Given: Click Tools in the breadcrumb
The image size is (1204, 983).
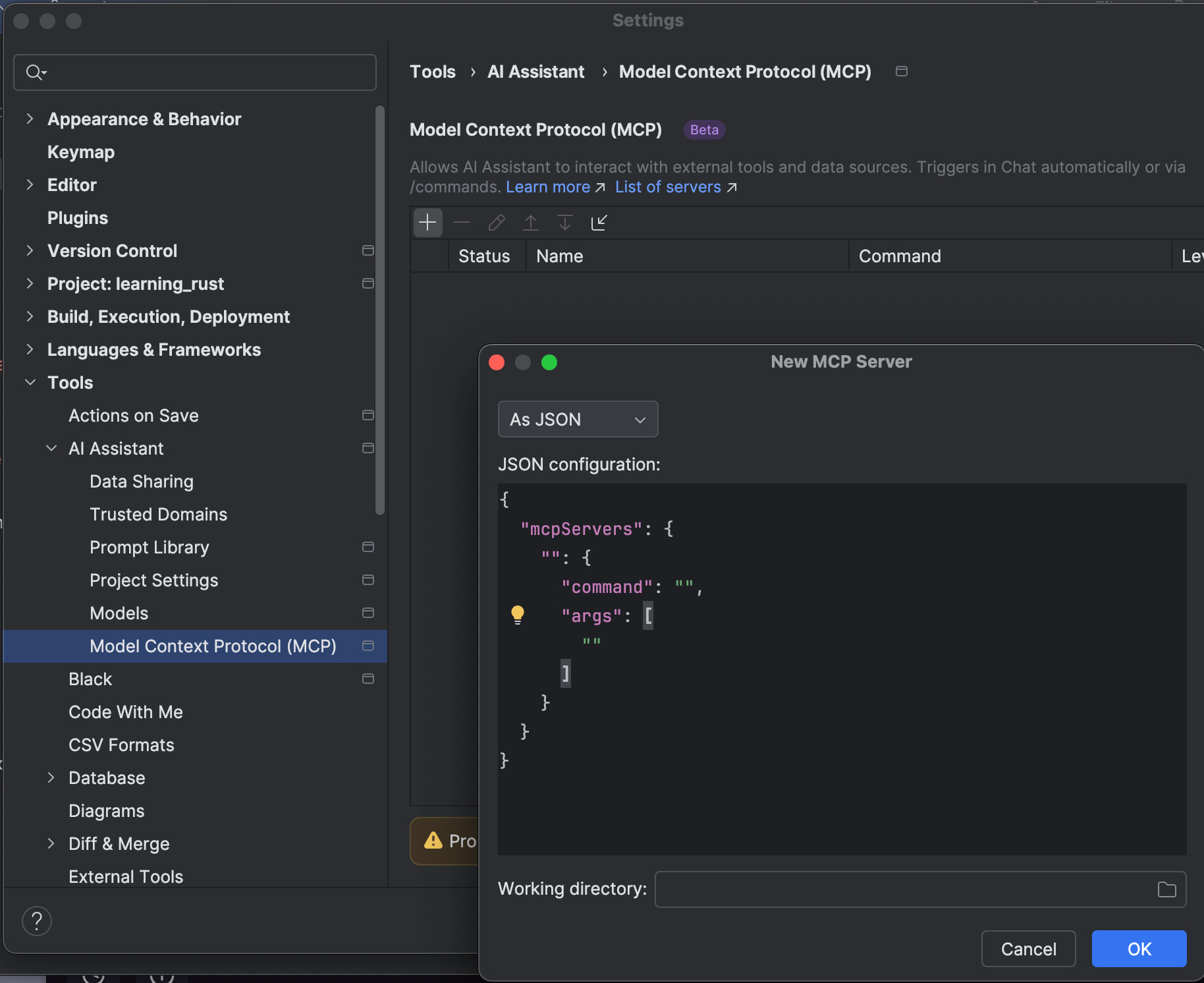Looking at the screenshot, I should (433, 72).
